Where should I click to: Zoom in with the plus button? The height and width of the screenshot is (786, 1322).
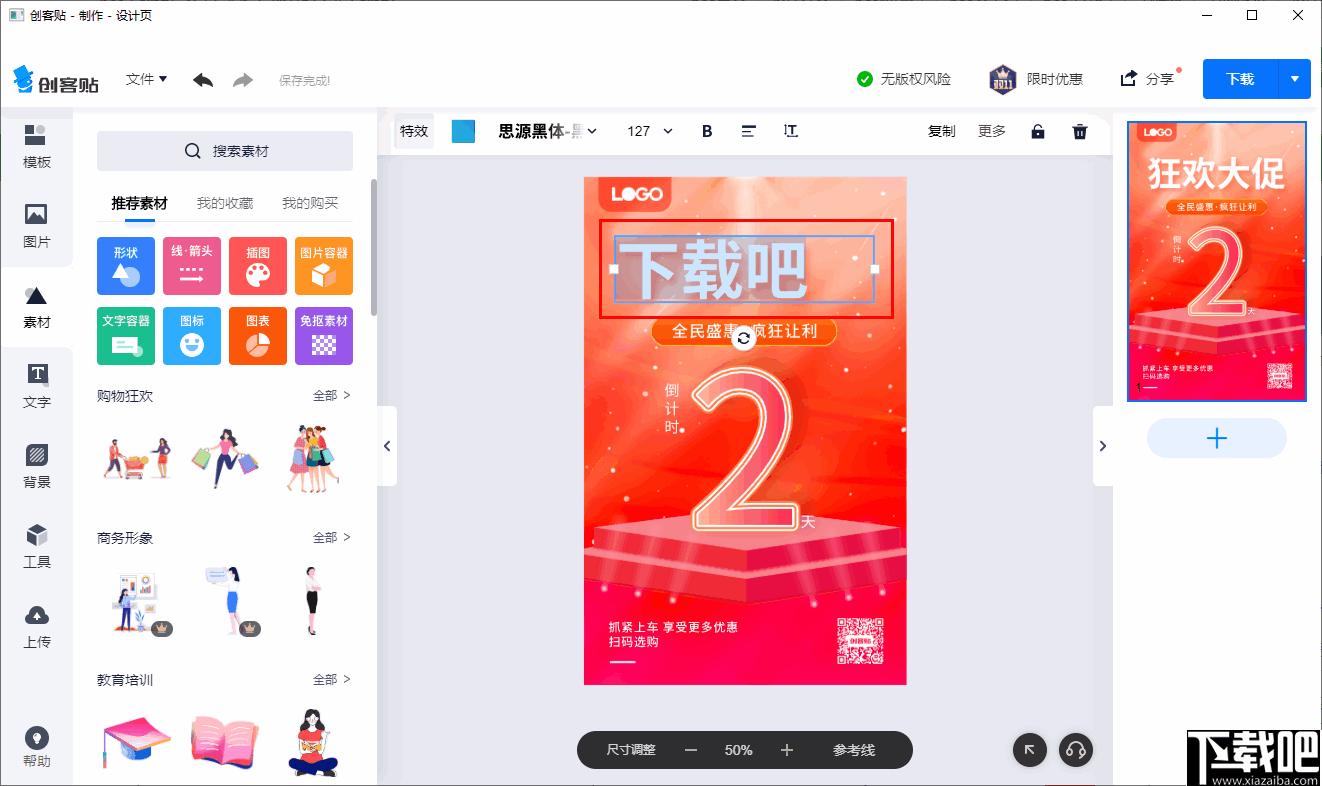(x=787, y=750)
